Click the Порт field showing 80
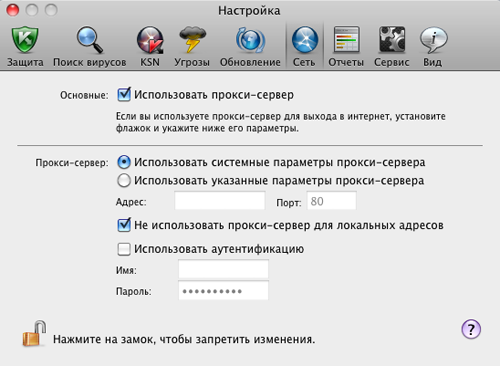Viewport: 500px width, 366px height. (x=332, y=201)
